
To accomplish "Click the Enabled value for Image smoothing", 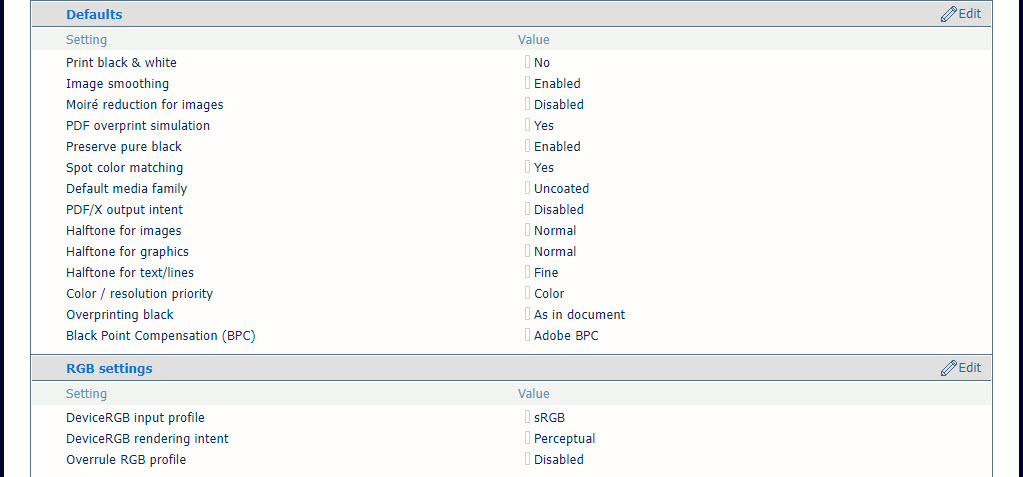I will click(557, 84).
